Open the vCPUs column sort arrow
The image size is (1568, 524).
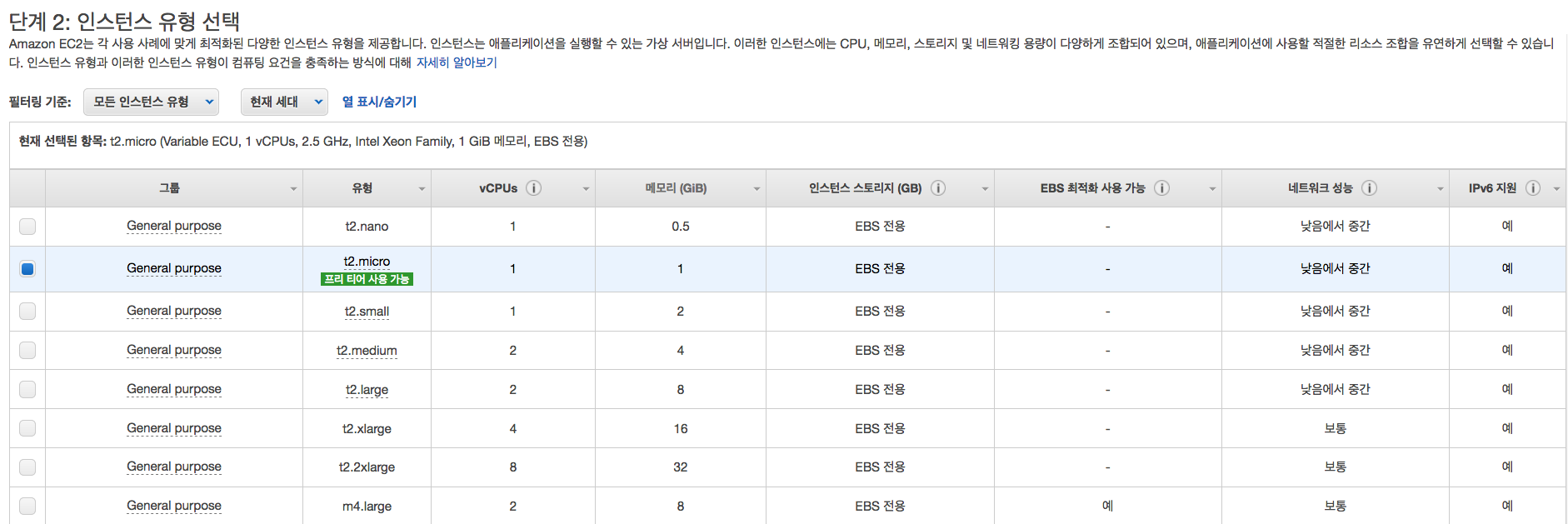[x=586, y=189]
